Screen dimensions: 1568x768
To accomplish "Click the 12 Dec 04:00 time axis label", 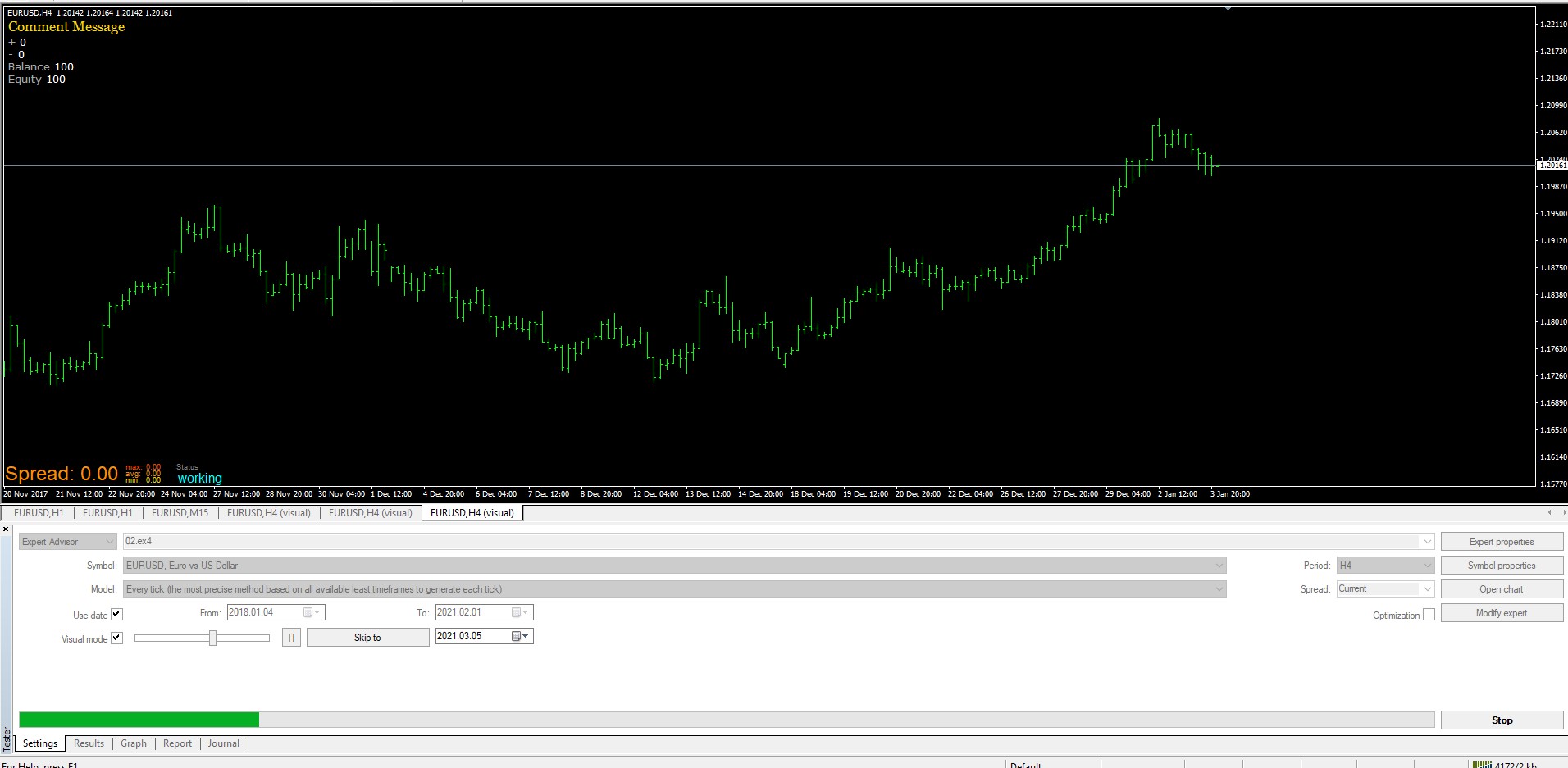I will (x=655, y=494).
